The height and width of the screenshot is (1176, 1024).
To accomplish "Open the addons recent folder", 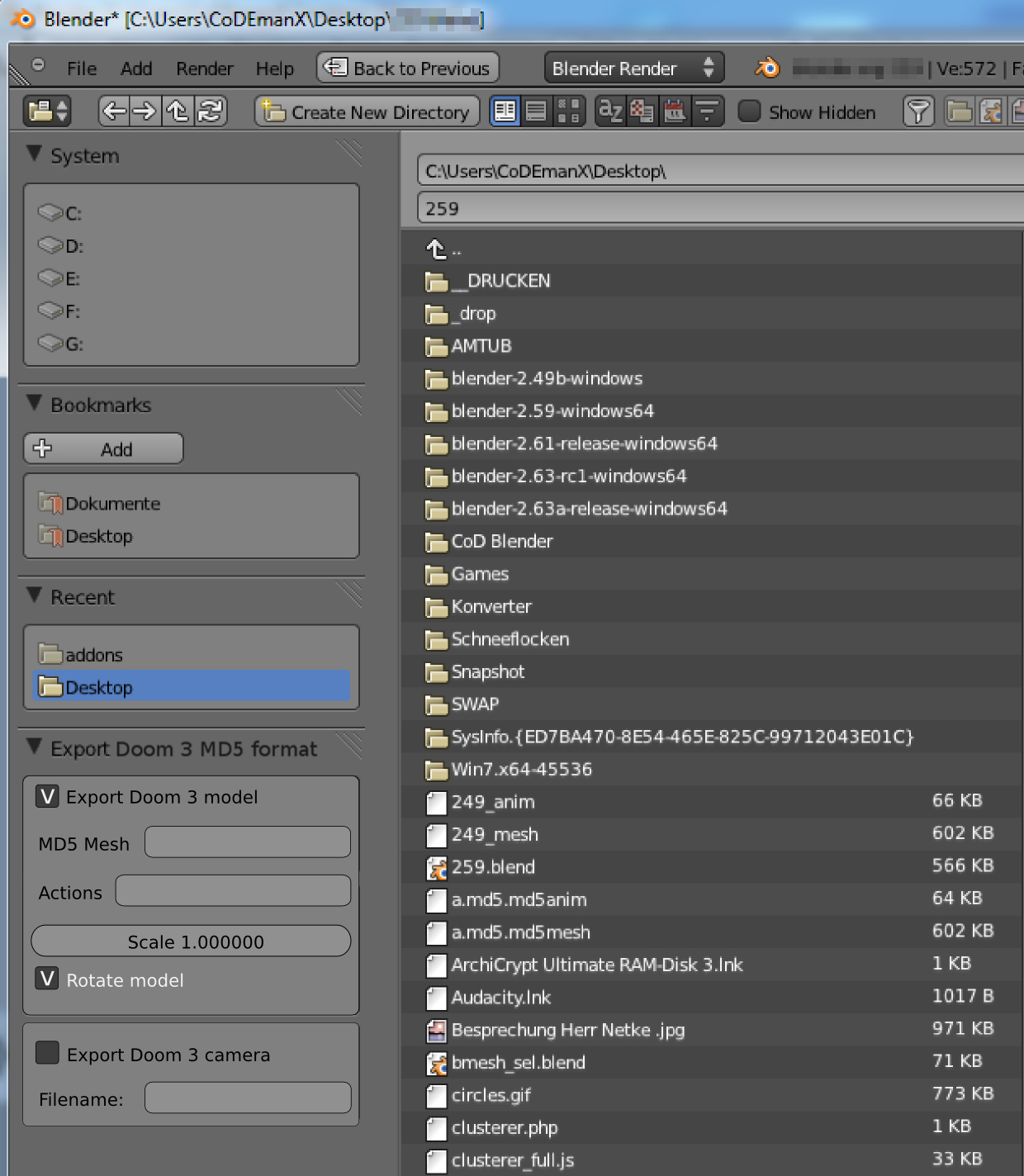I will [190, 655].
